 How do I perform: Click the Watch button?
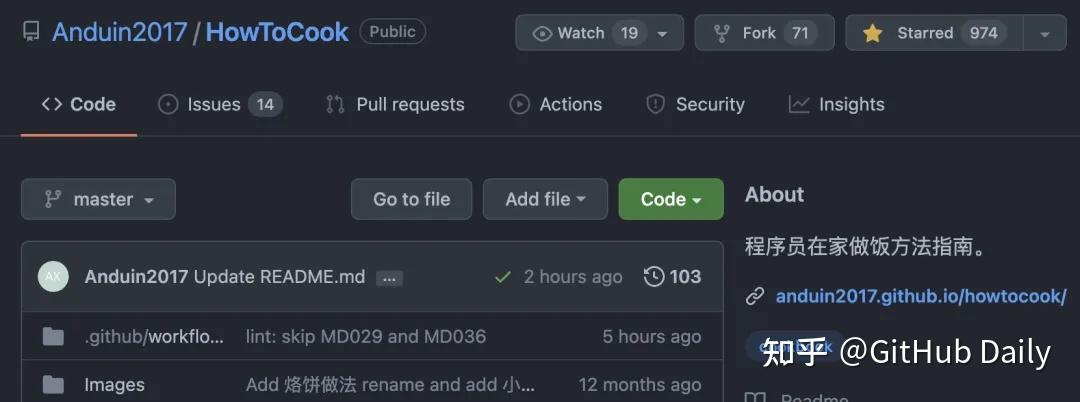(599, 33)
